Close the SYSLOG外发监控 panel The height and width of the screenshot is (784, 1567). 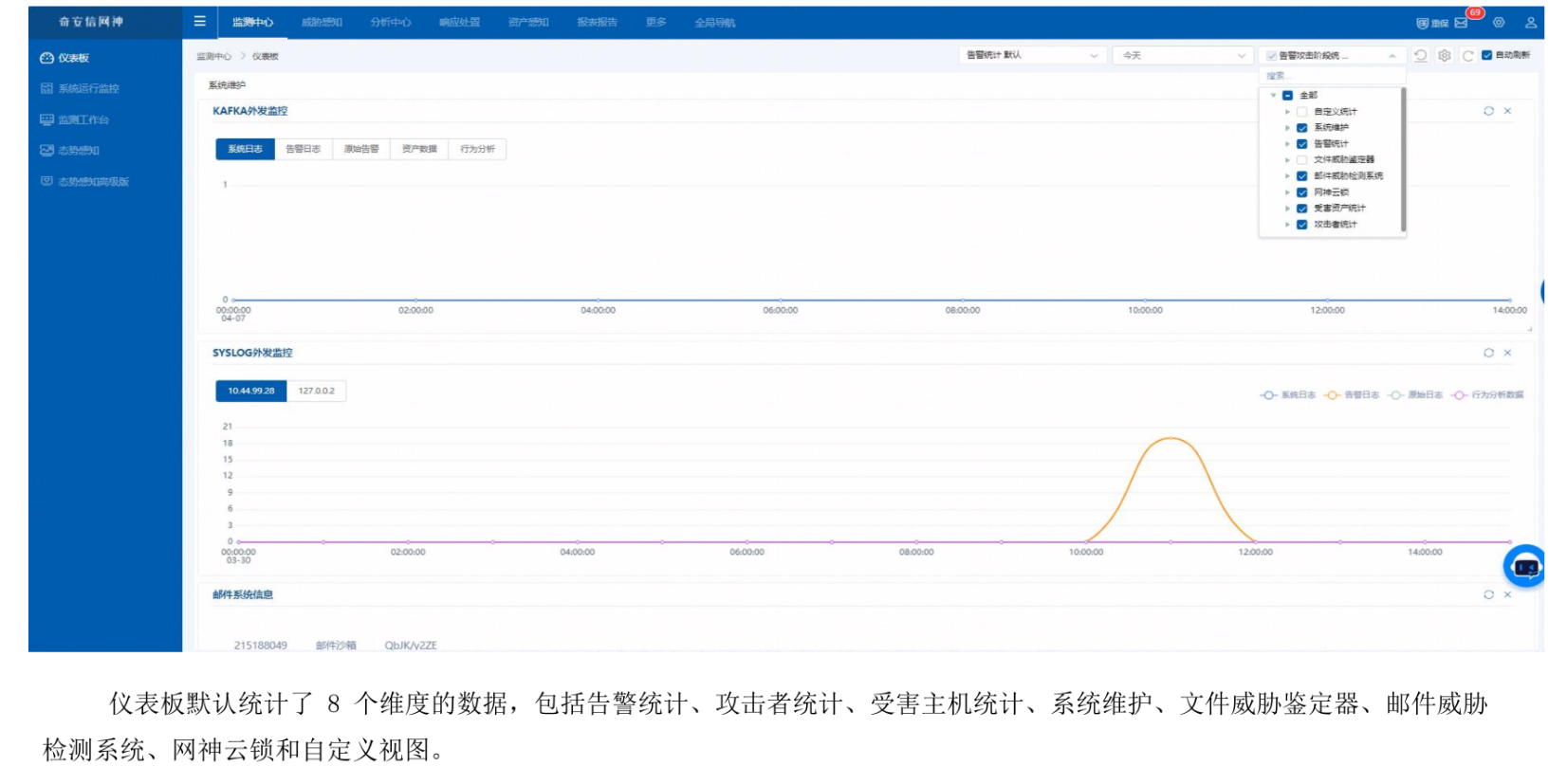coord(1507,353)
